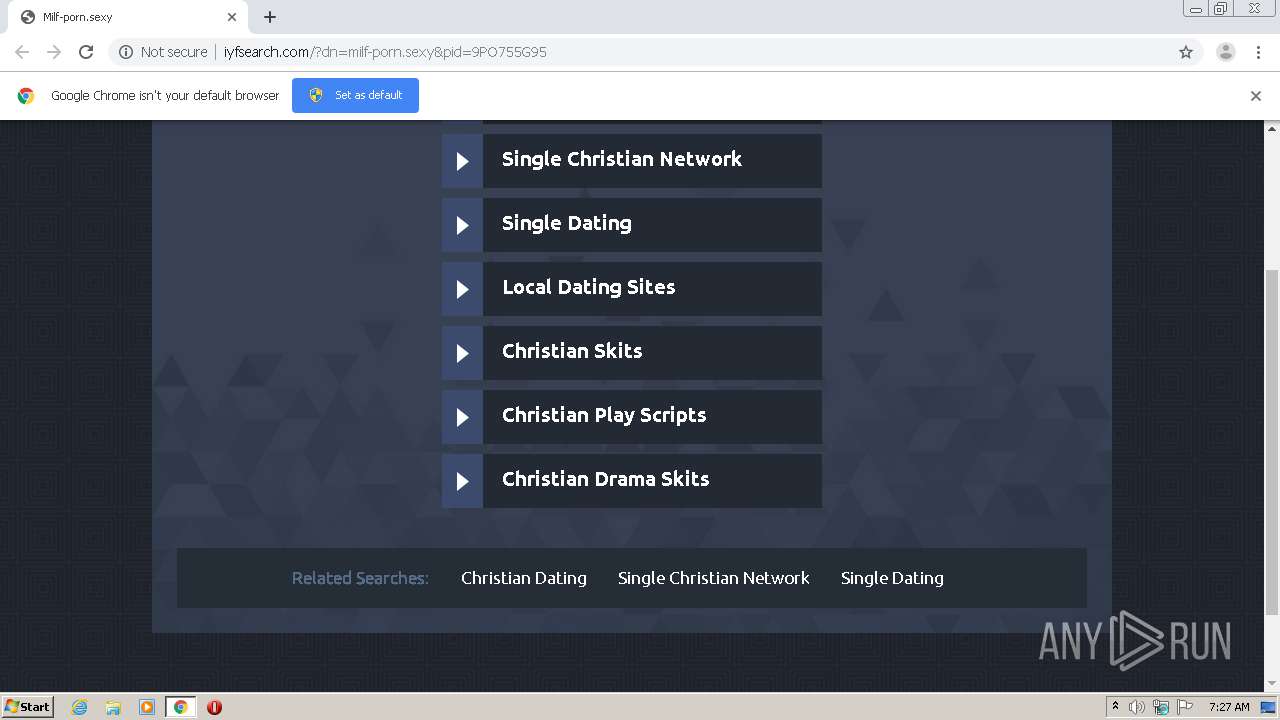The width and height of the screenshot is (1280, 720).
Task: Click the Show desktop taskbar icon
Action: click(1269, 707)
